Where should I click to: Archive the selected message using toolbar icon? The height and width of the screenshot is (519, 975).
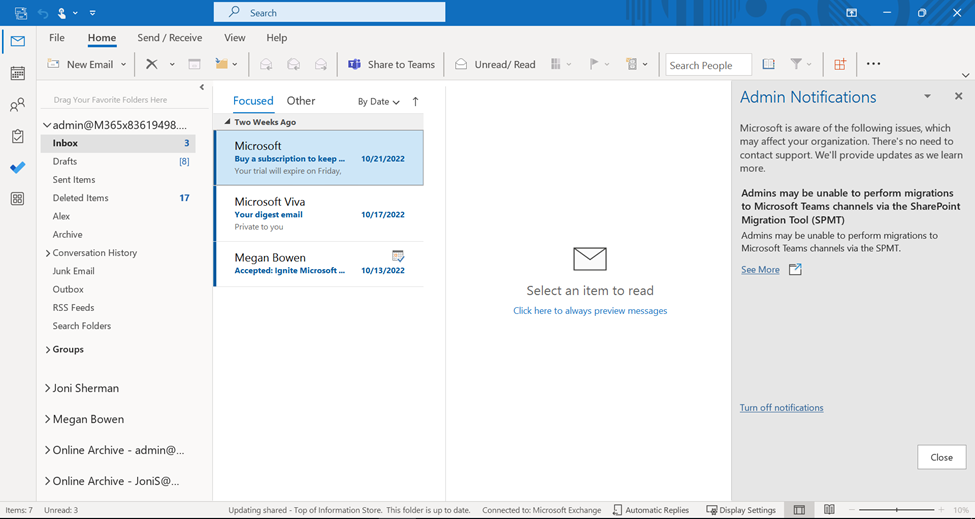pyautogui.click(x=195, y=64)
